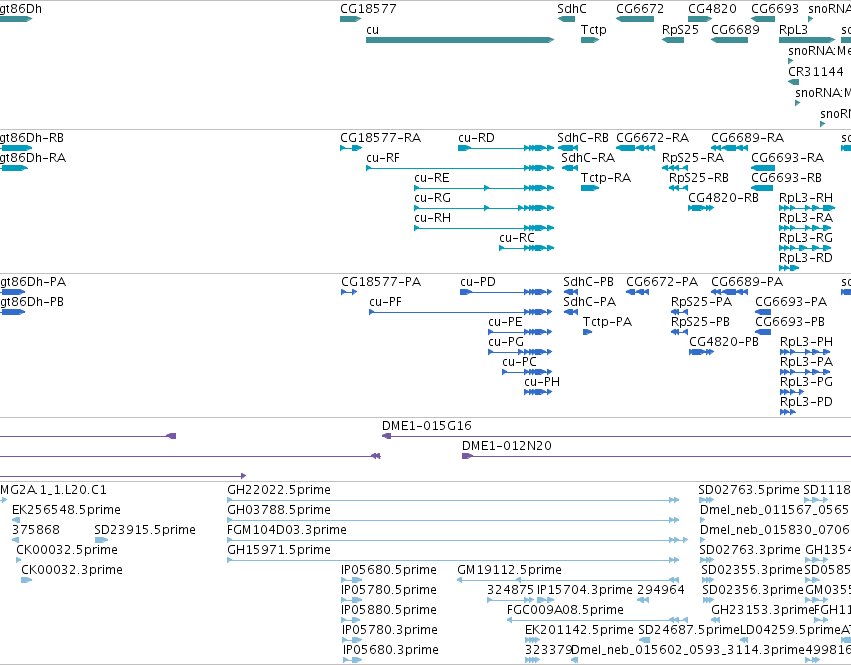
Task: Select the CG6689 gene label
Action: [735, 29]
